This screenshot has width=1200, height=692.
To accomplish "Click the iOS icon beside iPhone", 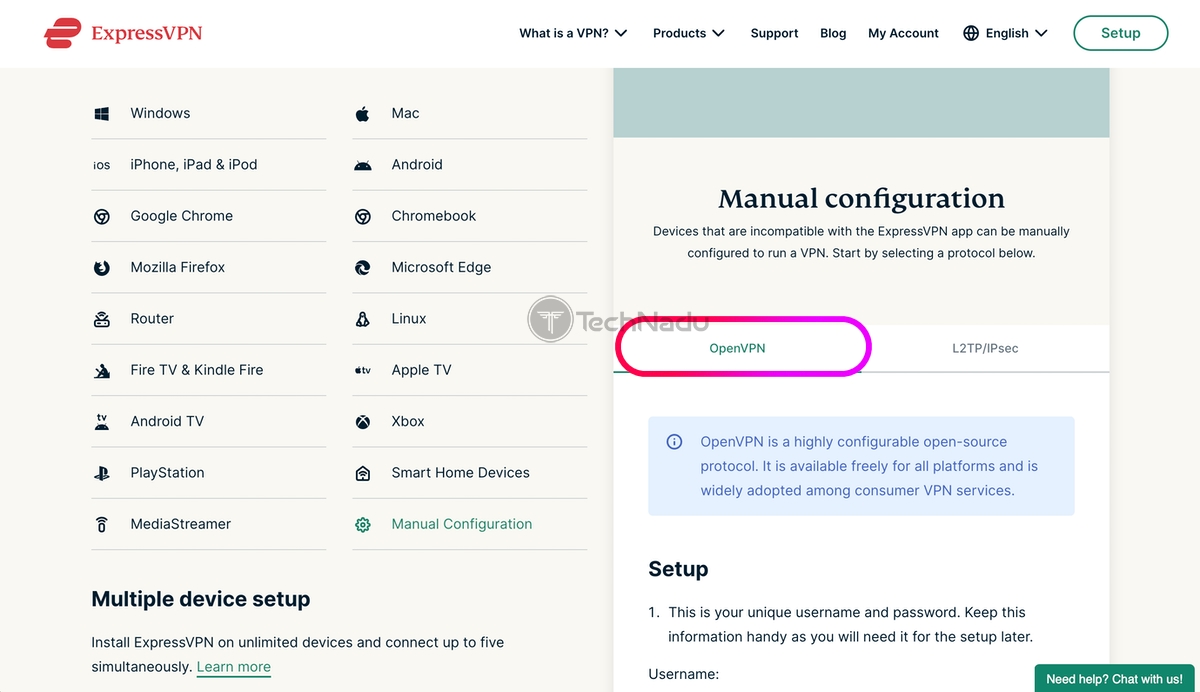I will coord(102,165).
